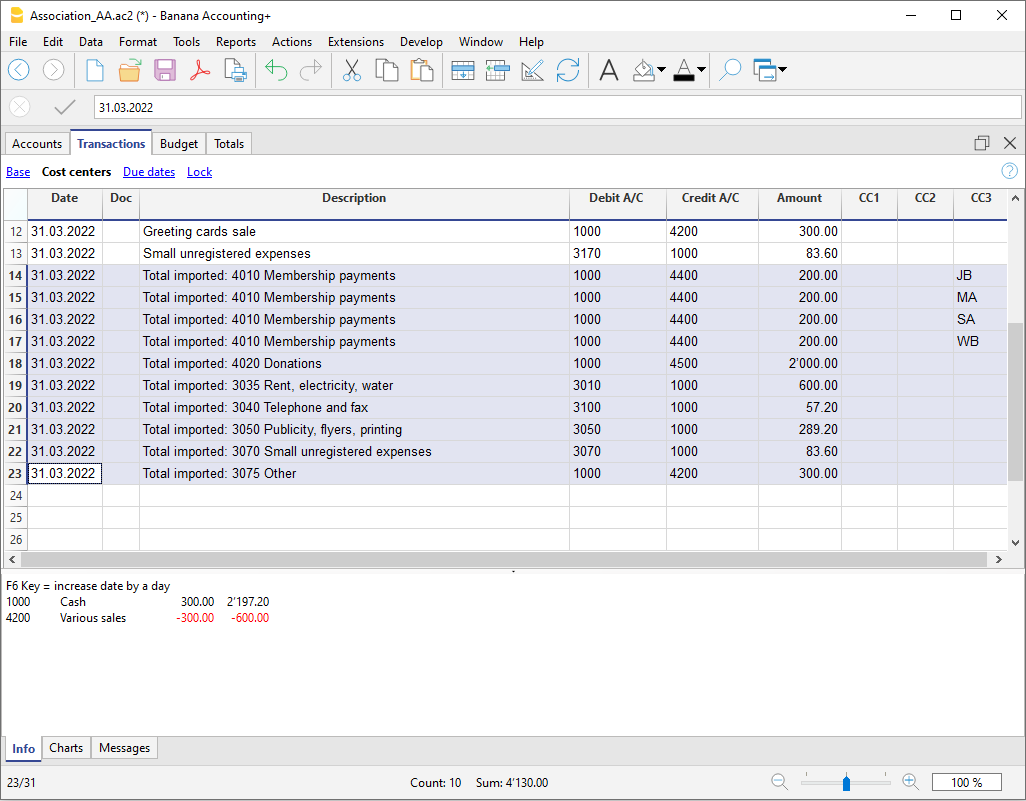Open a file with the folder icon
The image size is (1026, 801).
coord(130,70)
